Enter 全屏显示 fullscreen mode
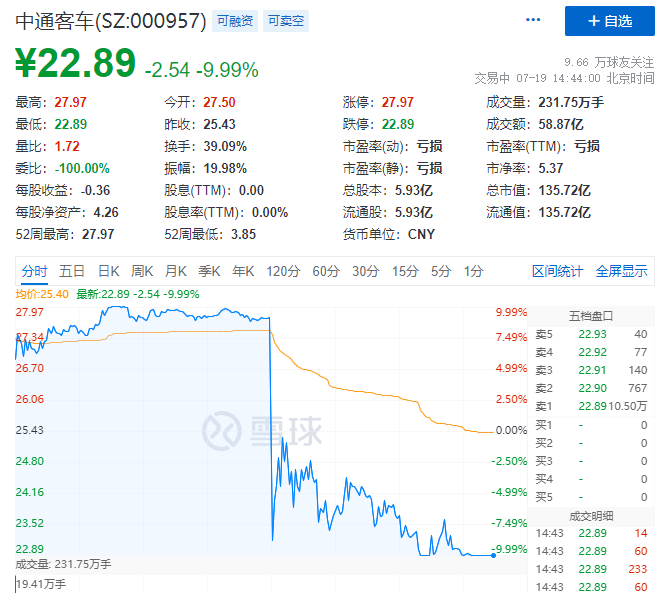The width and height of the screenshot is (668, 593). (621, 271)
